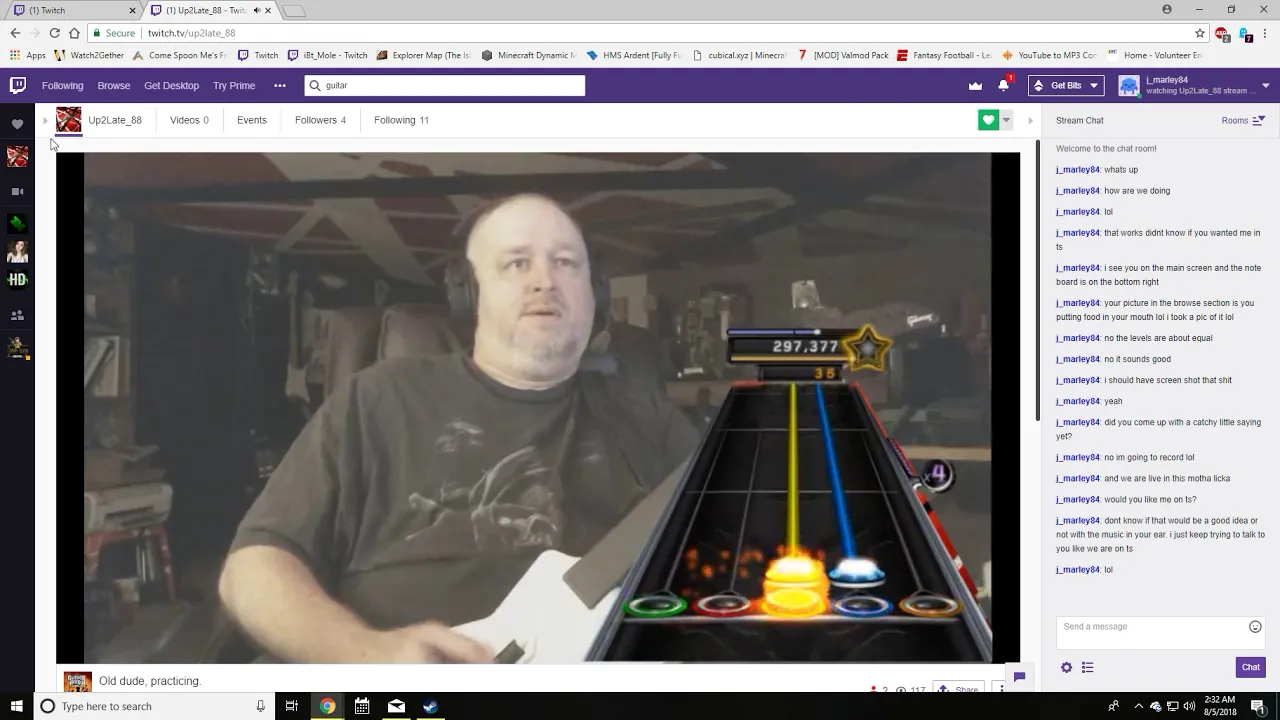
Task: Open Windows Action Center notifications
Action: pos(1257,706)
